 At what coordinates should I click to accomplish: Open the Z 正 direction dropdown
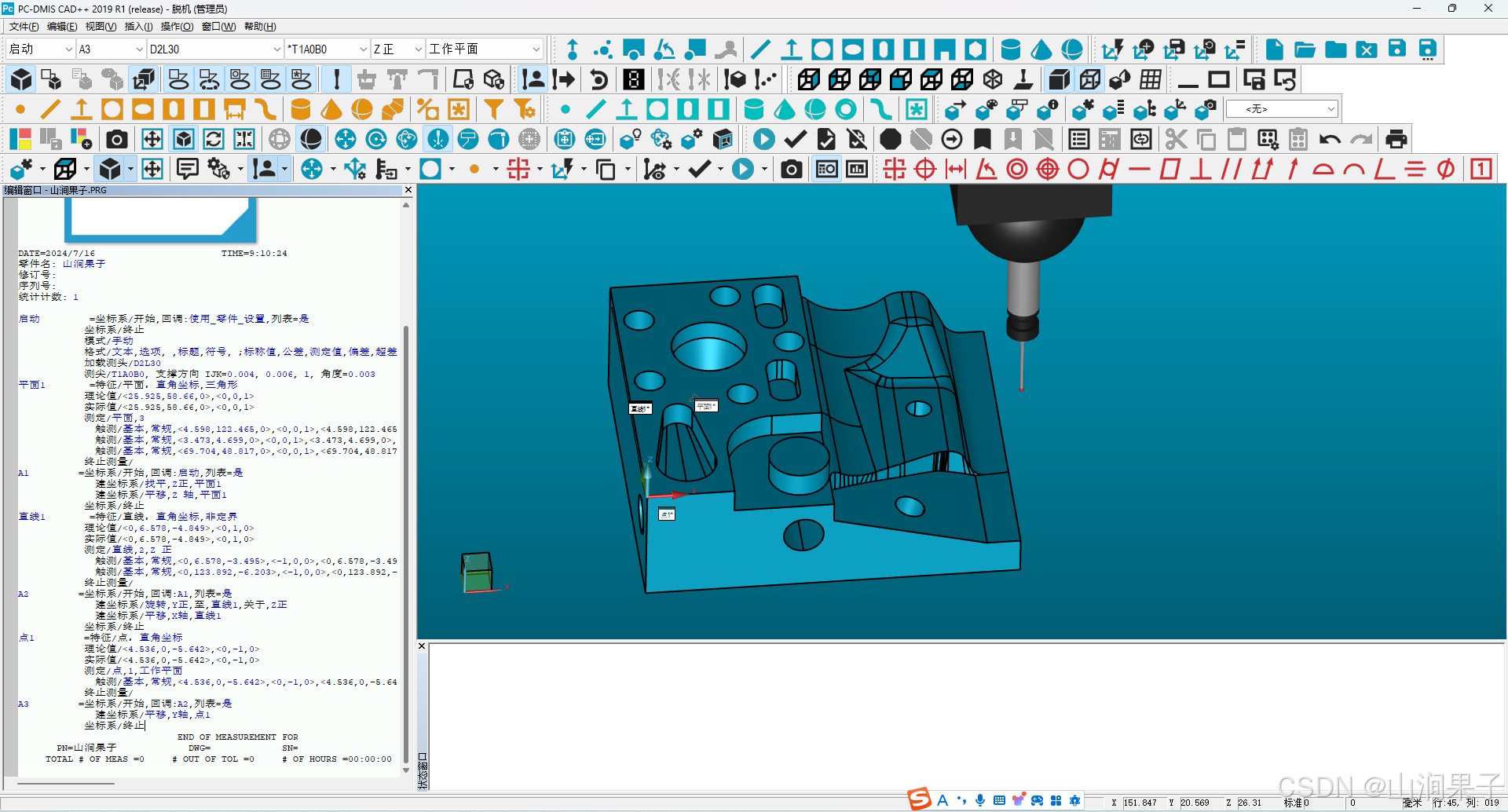(x=418, y=49)
